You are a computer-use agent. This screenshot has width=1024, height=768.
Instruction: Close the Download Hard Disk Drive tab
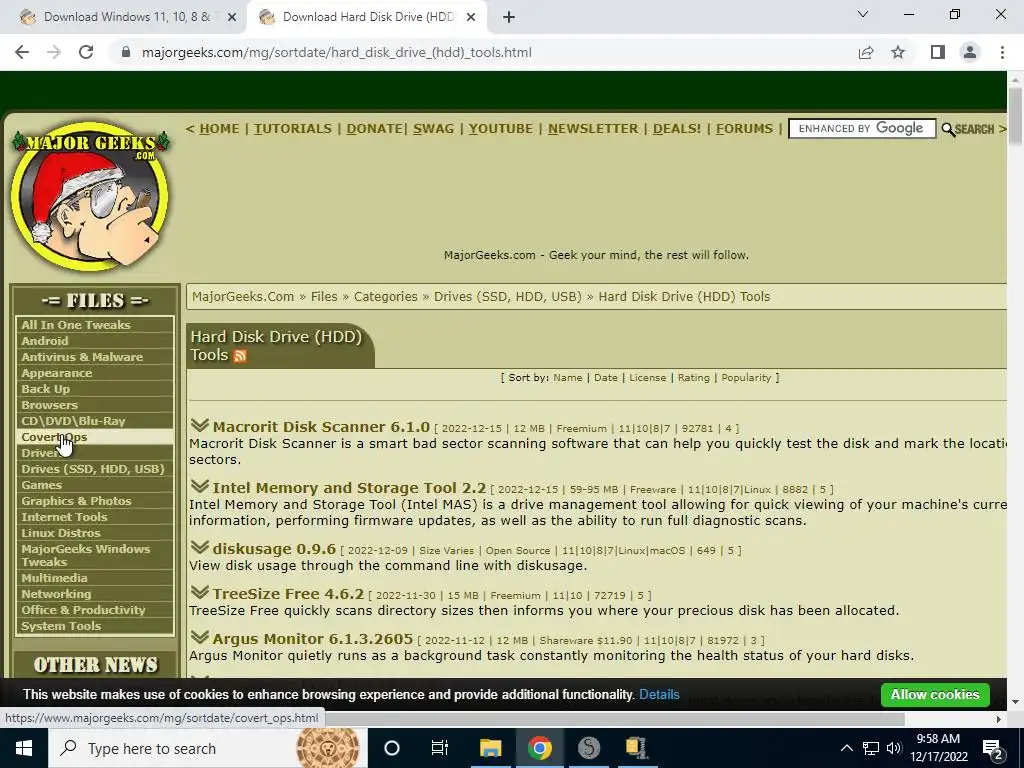click(471, 17)
